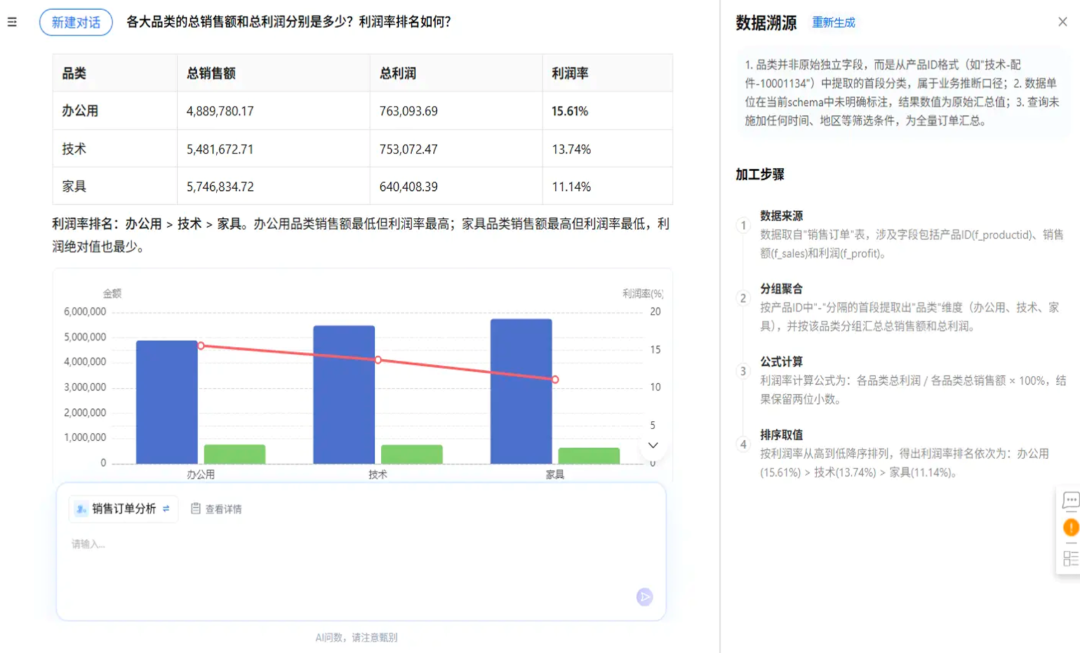Click the green profit bar for 家具
Screen dimensions: 1080x653
coord(588,456)
